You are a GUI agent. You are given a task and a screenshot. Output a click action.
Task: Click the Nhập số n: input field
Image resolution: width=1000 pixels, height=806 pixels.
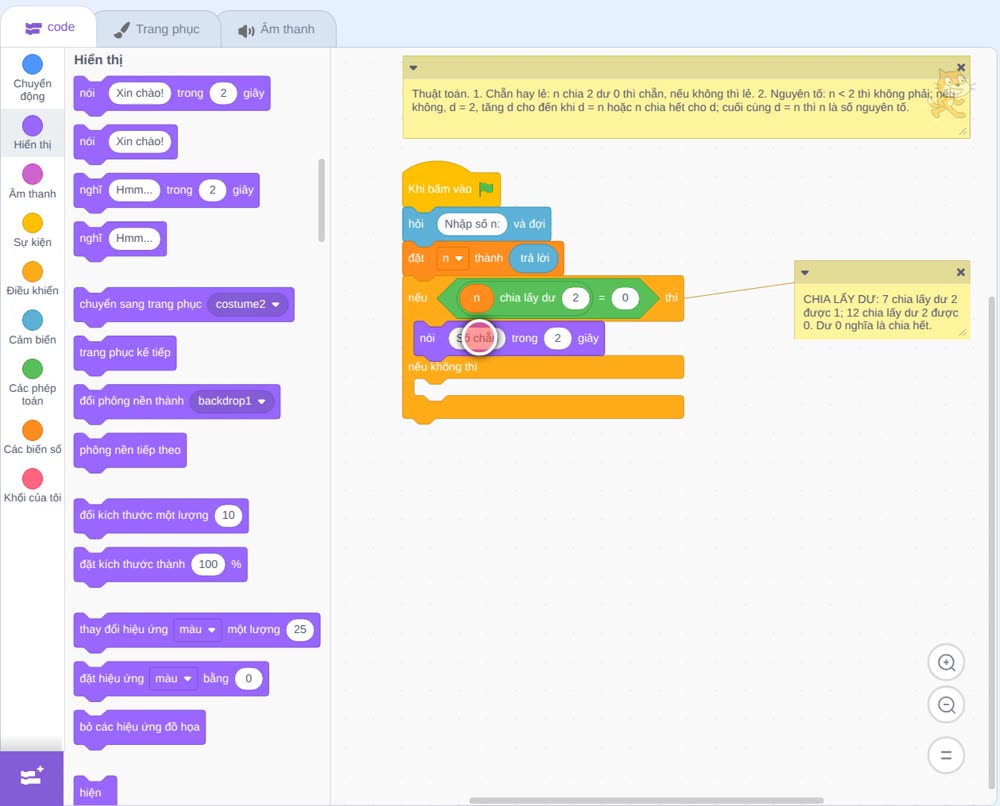pos(472,224)
